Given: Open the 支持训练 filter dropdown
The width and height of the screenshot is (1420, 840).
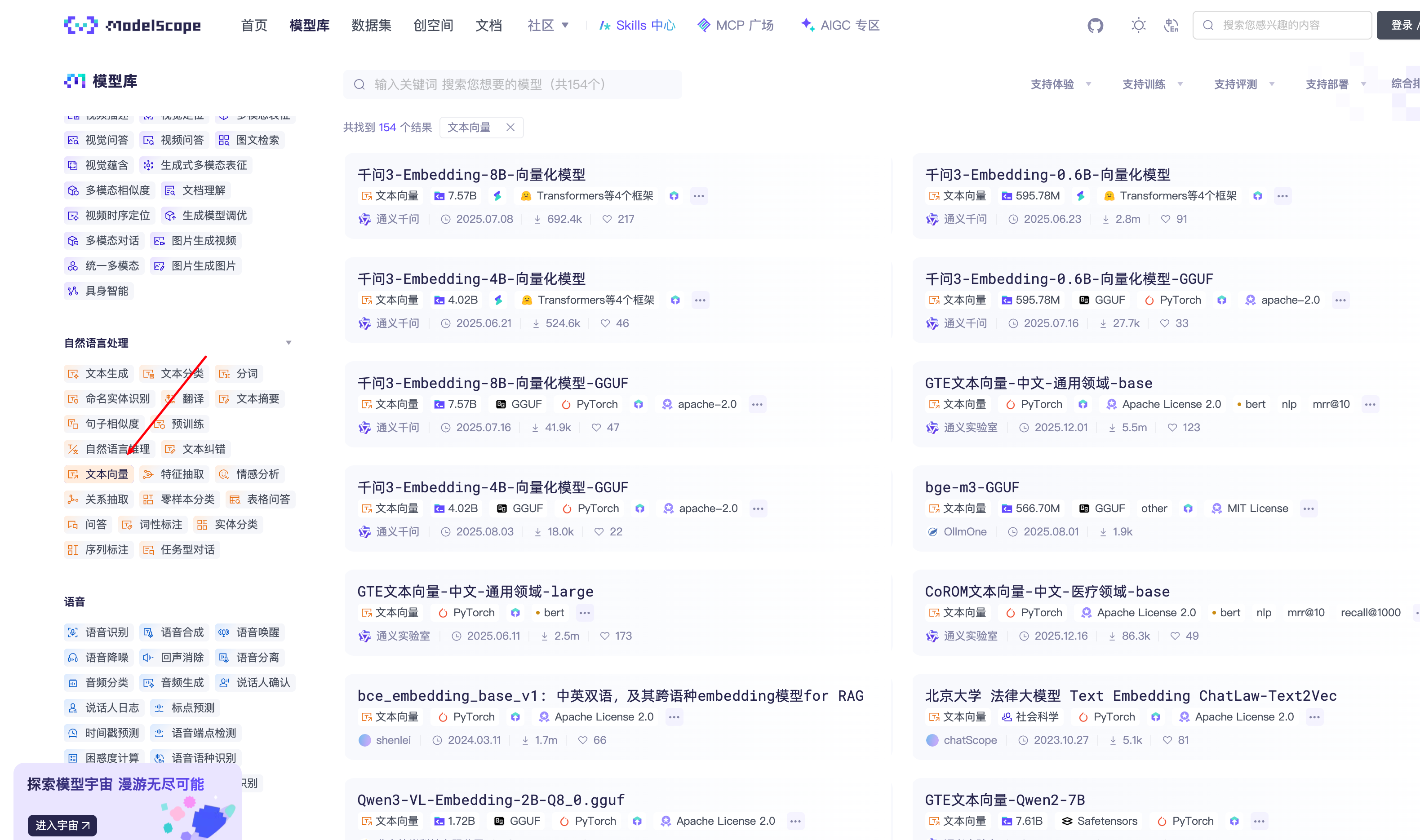Looking at the screenshot, I should (1153, 84).
